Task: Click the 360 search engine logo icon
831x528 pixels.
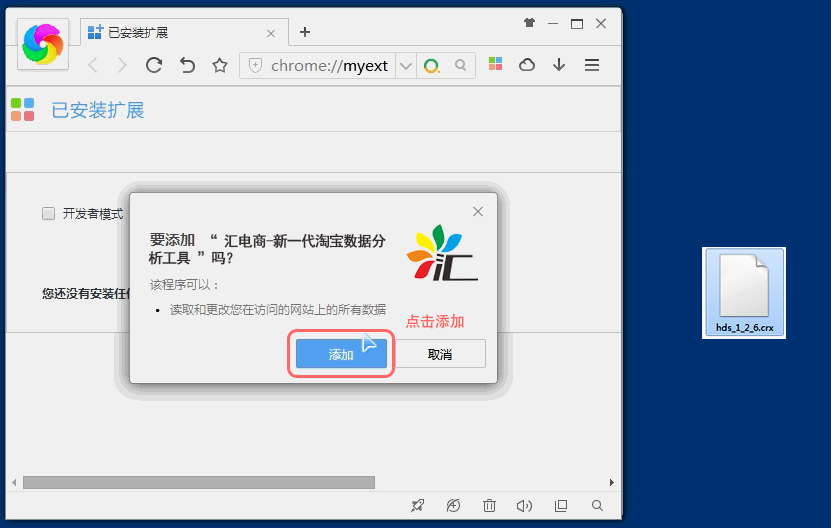Action: tap(431, 66)
